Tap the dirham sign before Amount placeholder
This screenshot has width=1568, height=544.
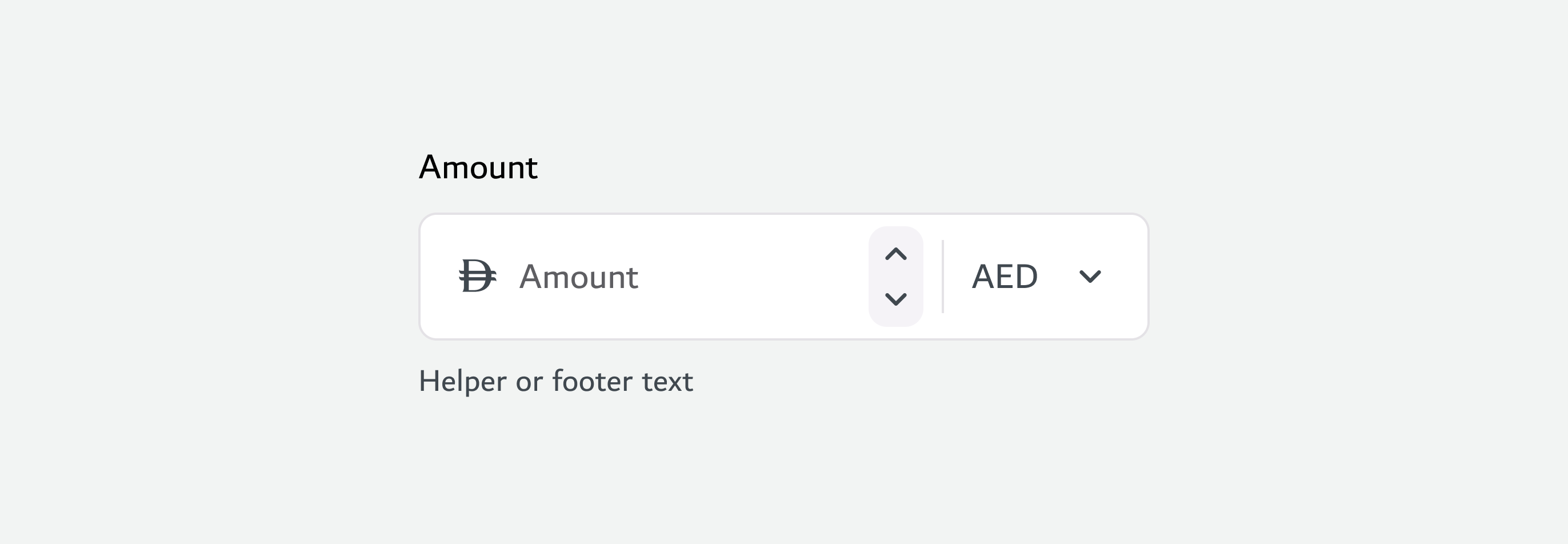pyautogui.click(x=477, y=276)
